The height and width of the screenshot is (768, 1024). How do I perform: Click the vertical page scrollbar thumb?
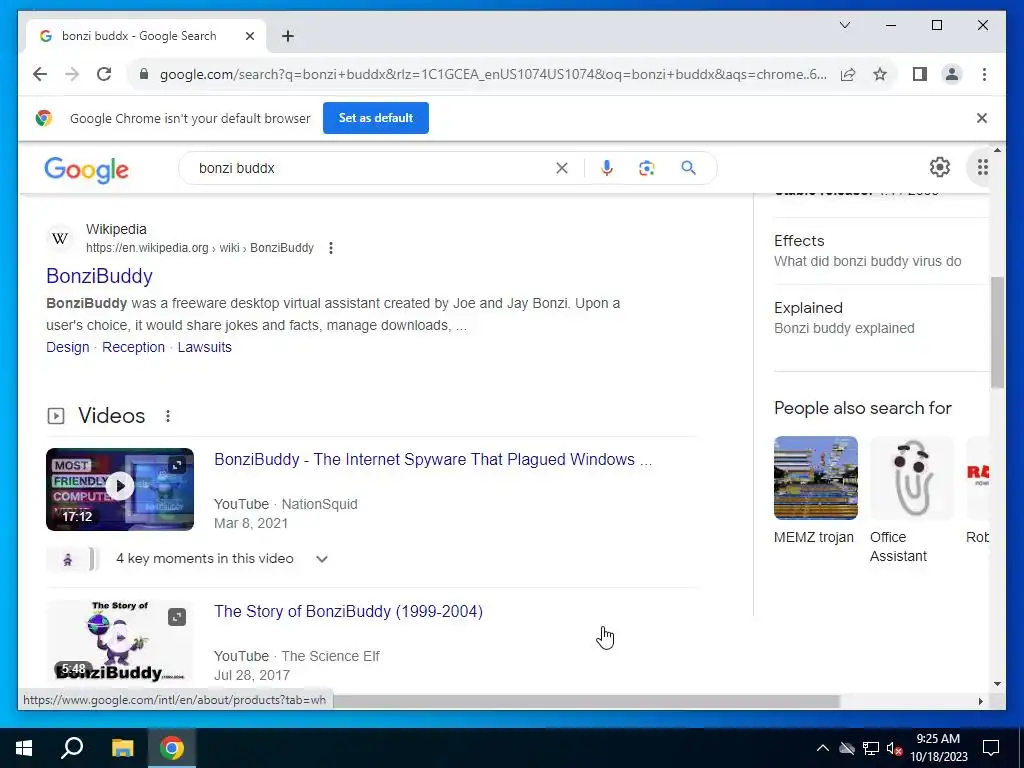[997, 332]
